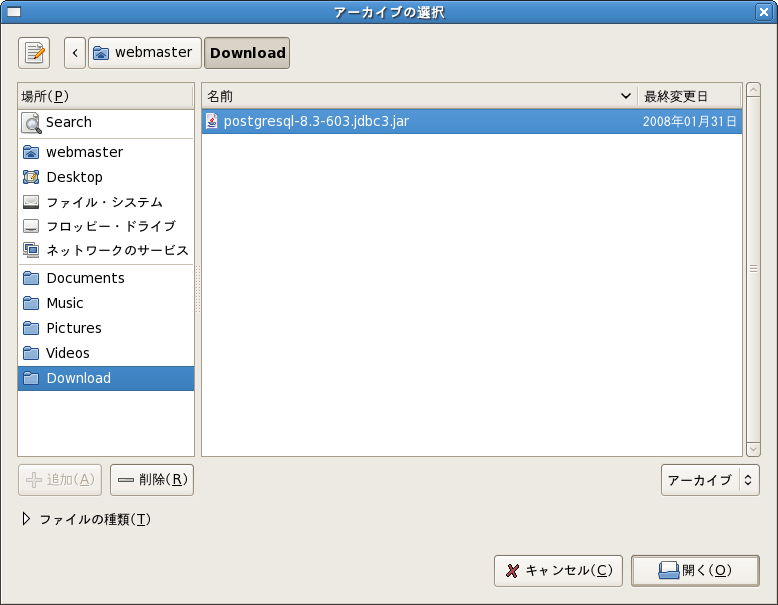Click the scrollbar down arrow of file list
Image resolution: width=778 pixels, height=605 pixels.
(x=753, y=449)
